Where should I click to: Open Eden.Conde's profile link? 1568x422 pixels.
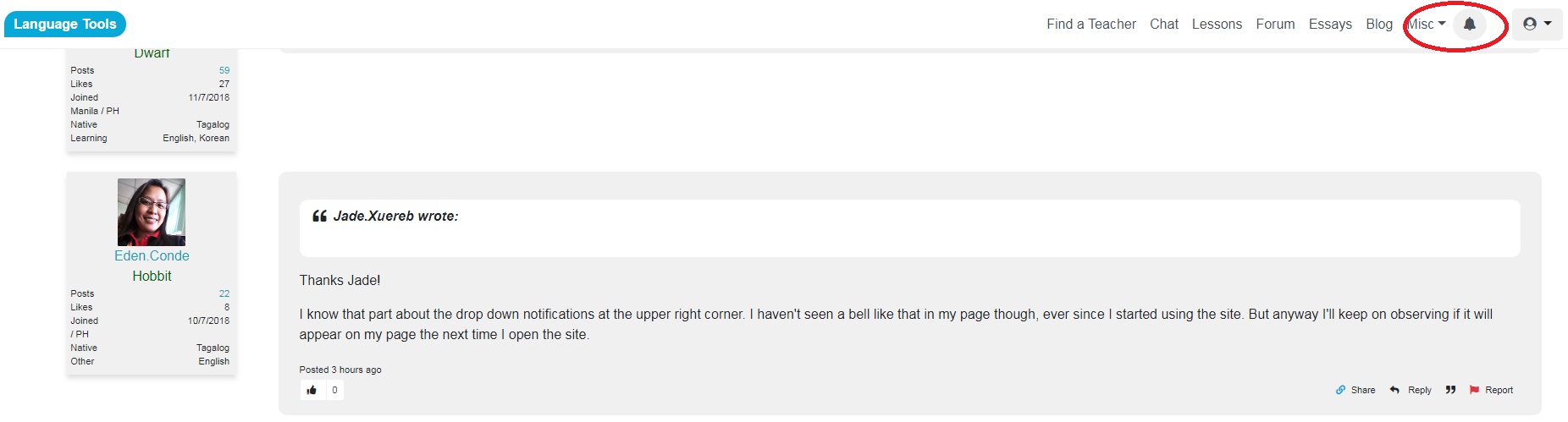click(x=152, y=255)
